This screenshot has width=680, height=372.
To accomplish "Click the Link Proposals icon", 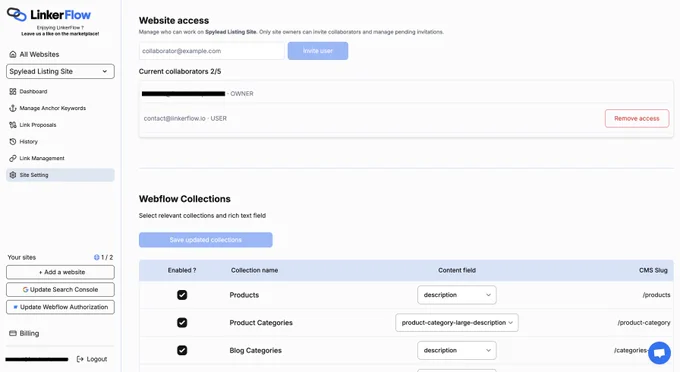I will click(13, 125).
